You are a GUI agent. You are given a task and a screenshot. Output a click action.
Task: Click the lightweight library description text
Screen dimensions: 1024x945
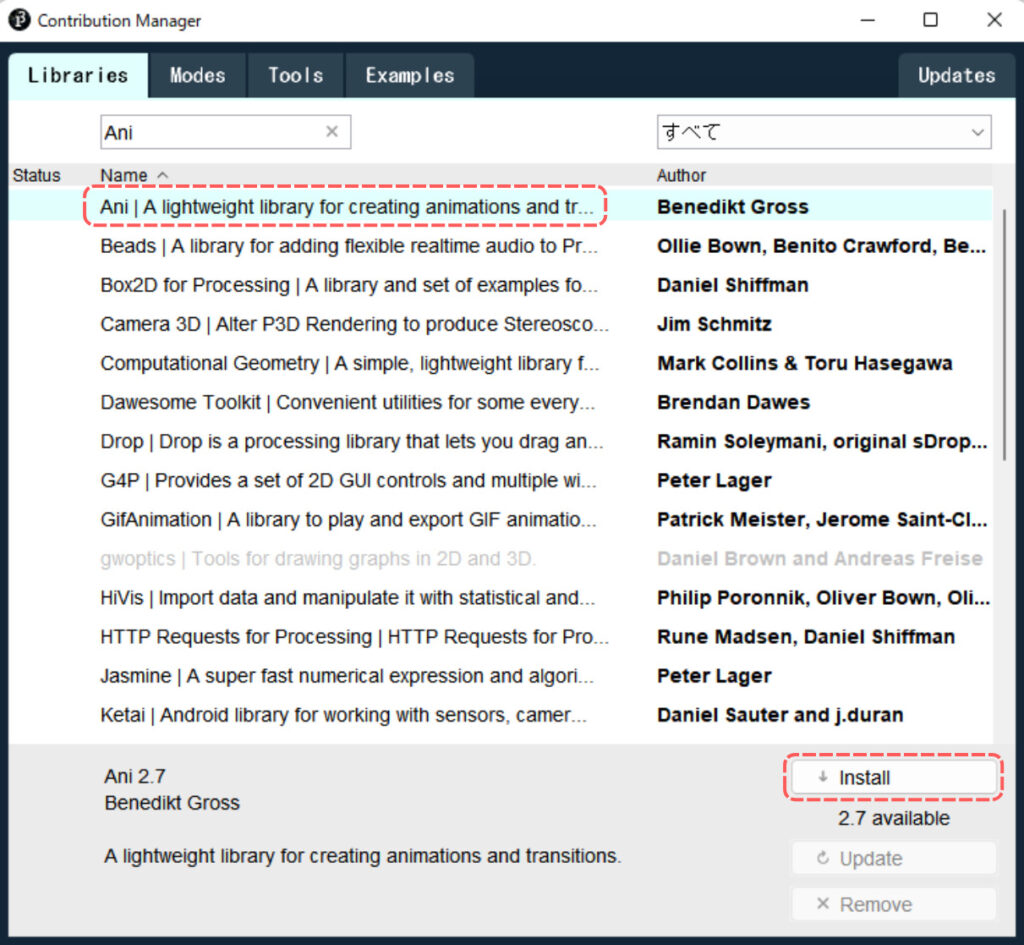[x=362, y=856]
